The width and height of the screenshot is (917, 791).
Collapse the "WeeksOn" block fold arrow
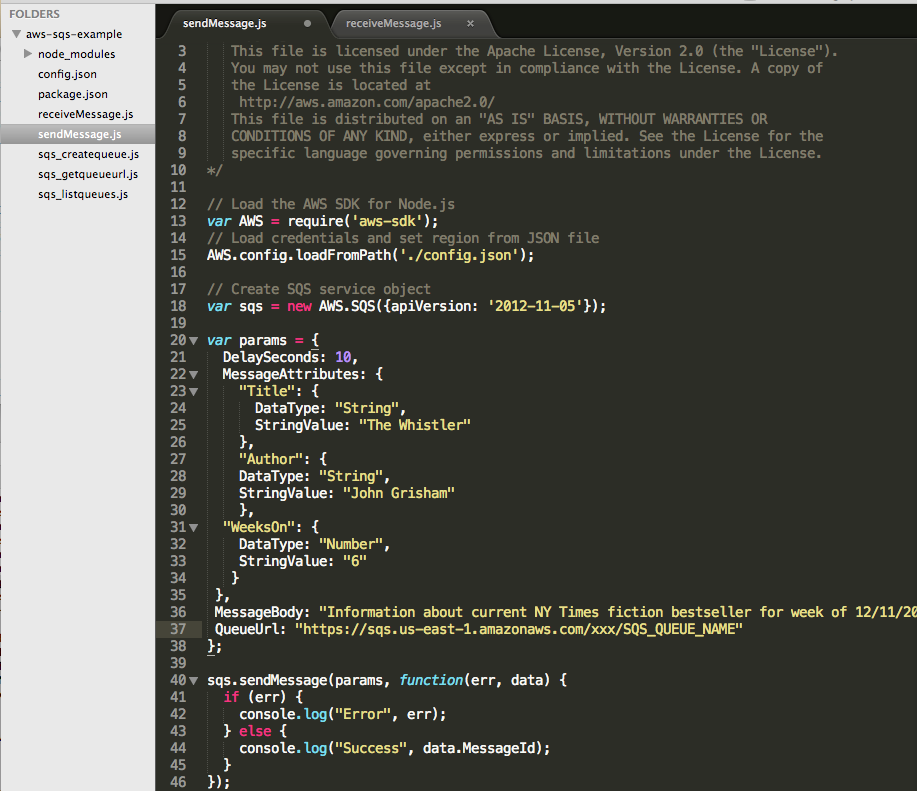tap(194, 527)
